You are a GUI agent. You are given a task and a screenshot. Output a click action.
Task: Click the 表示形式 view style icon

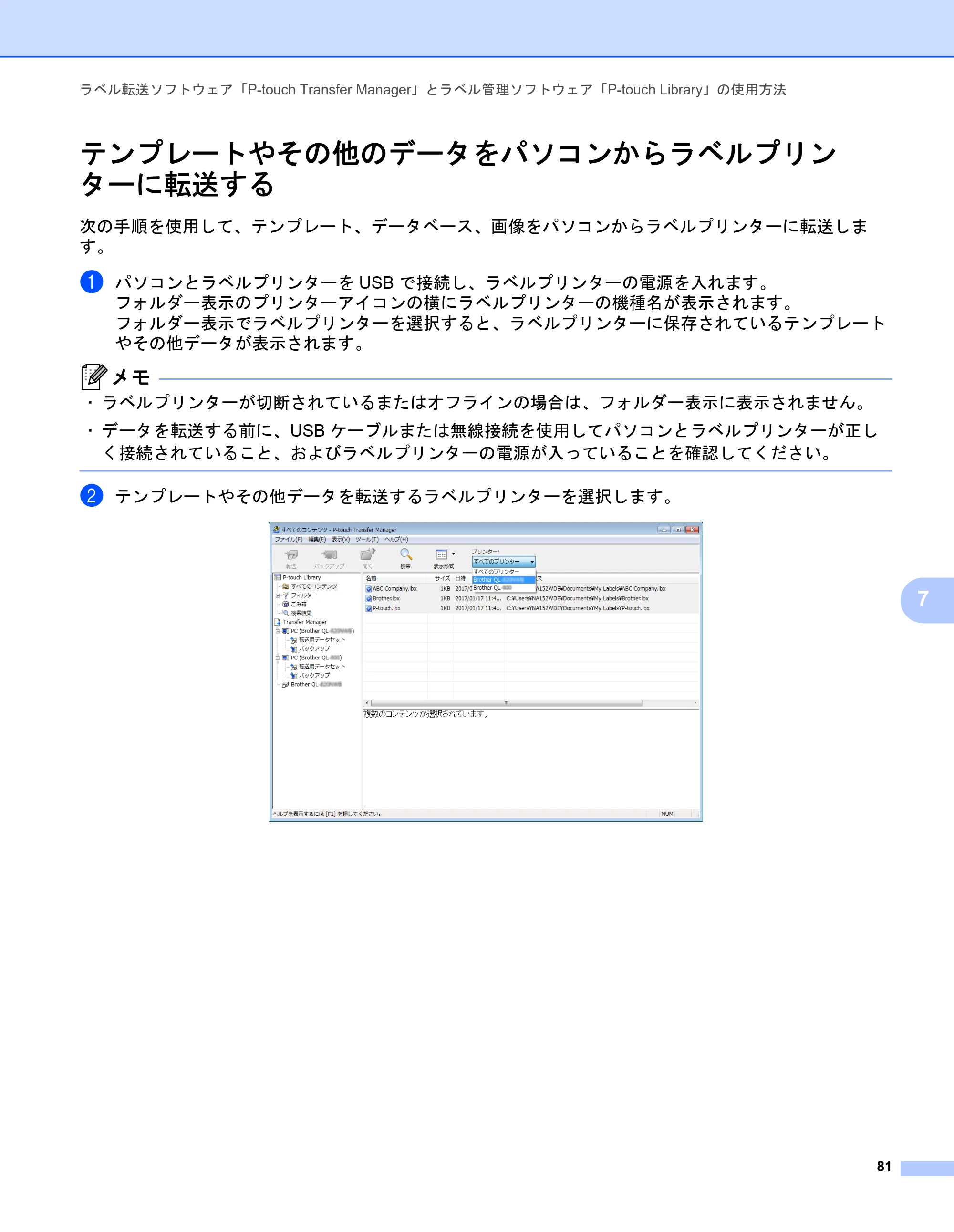click(442, 554)
